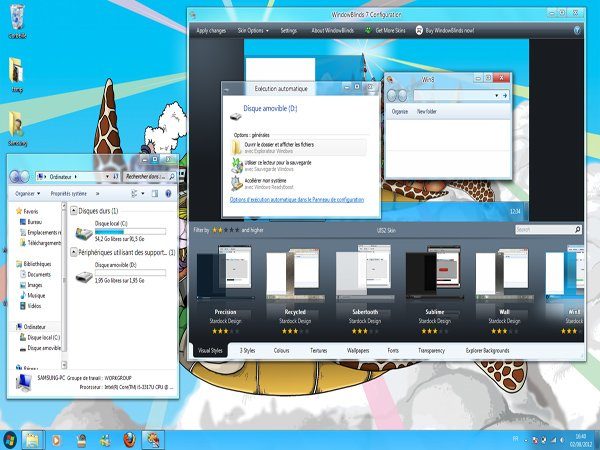Click About WindowBlinds

pos(333,30)
